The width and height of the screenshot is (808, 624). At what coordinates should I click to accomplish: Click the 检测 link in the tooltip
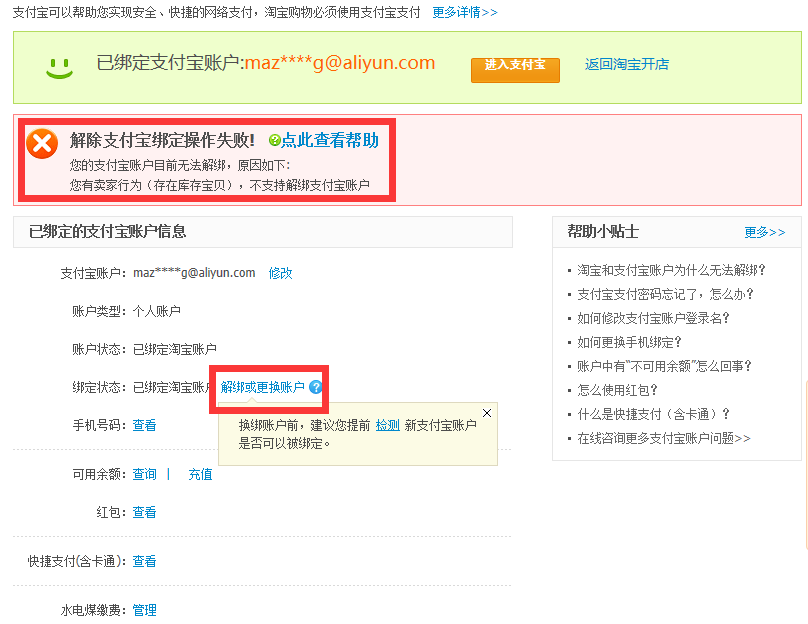(x=388, y=425)
